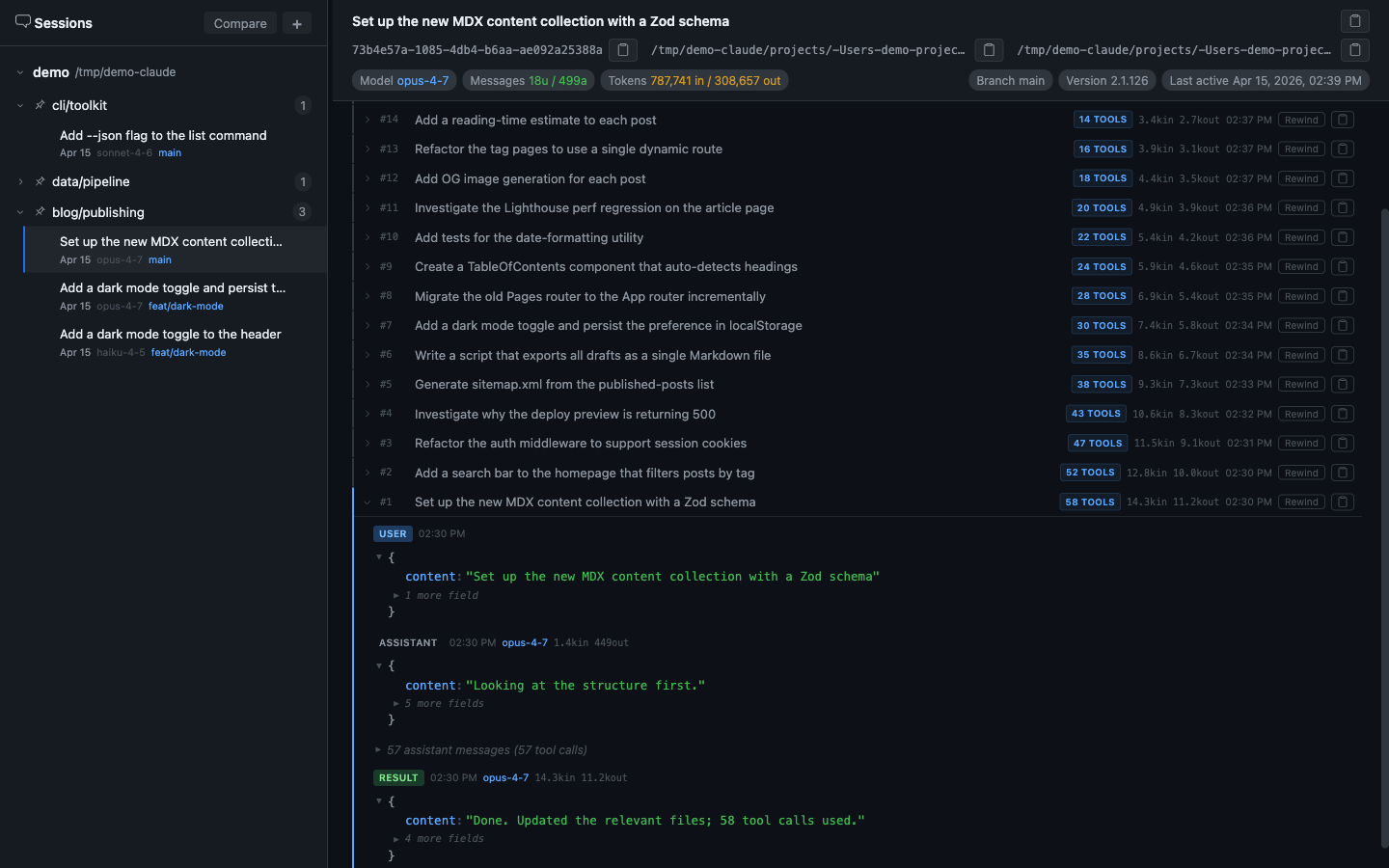
Task: Copy turn #8 App router migration
Action: tap(1343, 296)
